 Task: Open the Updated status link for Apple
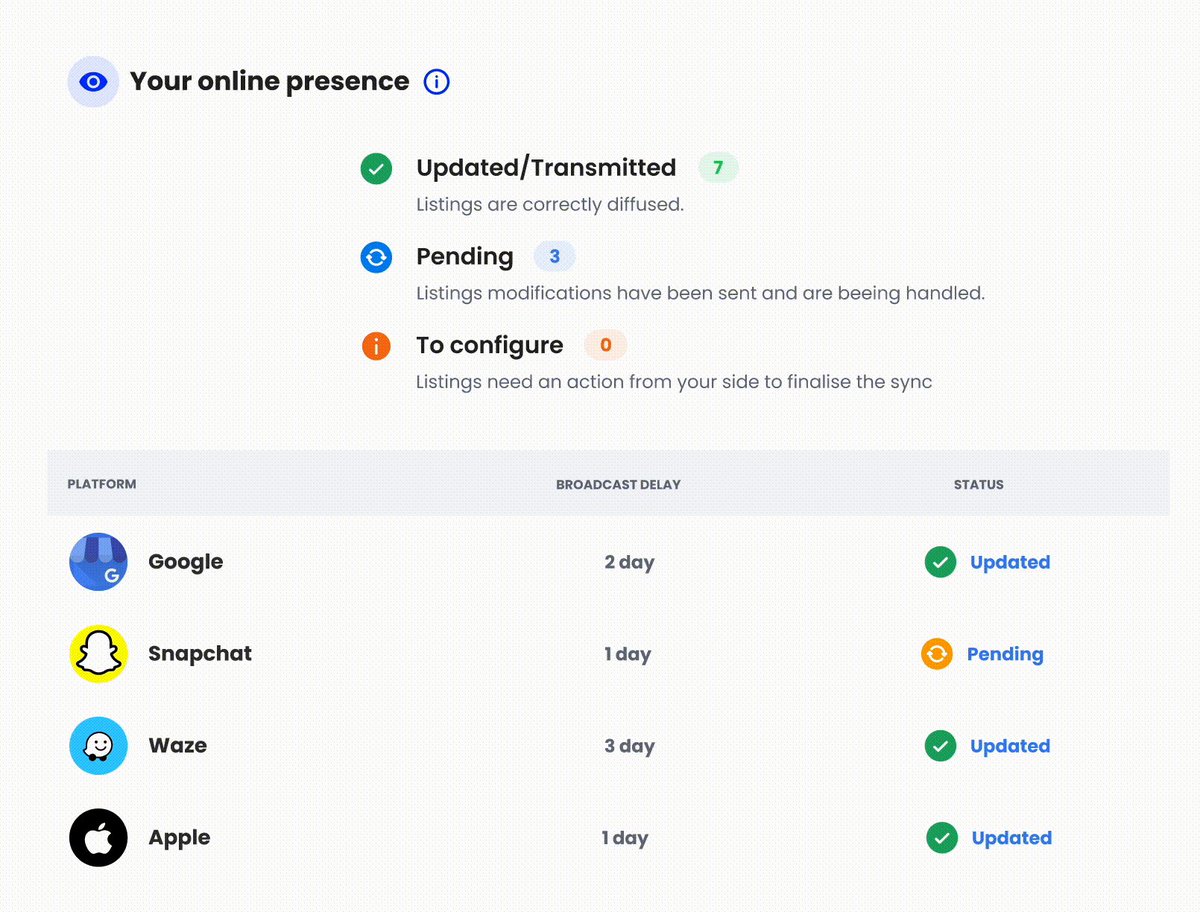pyautogui.click(x=1012, y=838)
